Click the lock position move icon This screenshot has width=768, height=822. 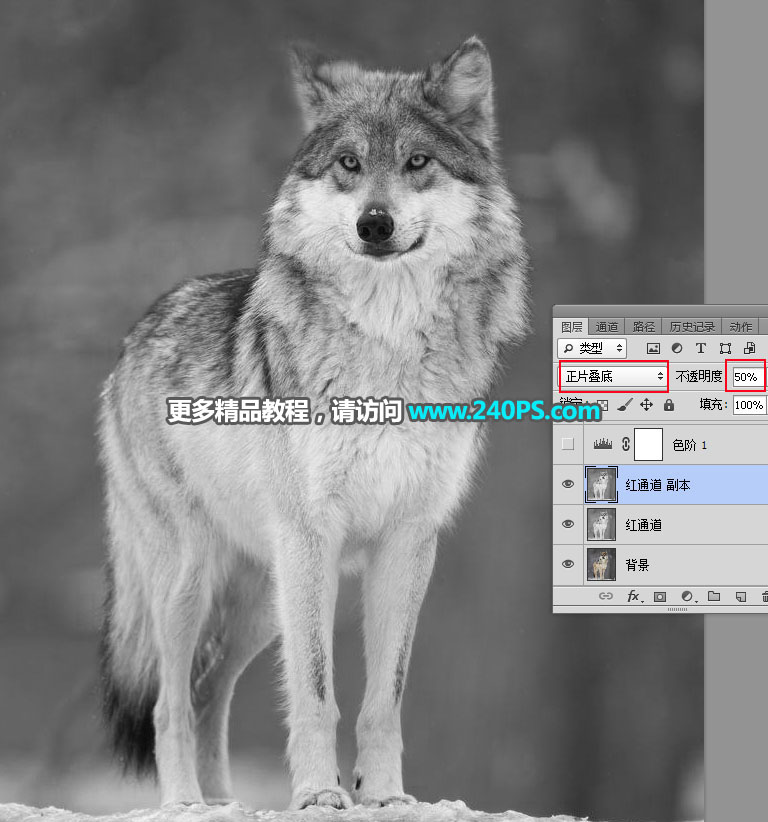(x=646, y=405)
